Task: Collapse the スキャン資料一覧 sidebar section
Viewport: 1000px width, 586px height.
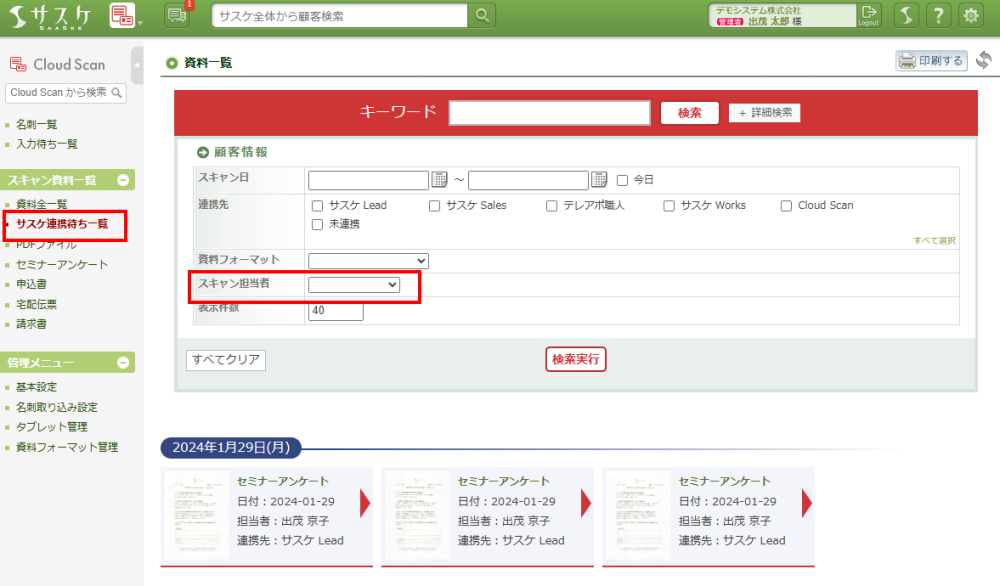Action: [123, 180]
